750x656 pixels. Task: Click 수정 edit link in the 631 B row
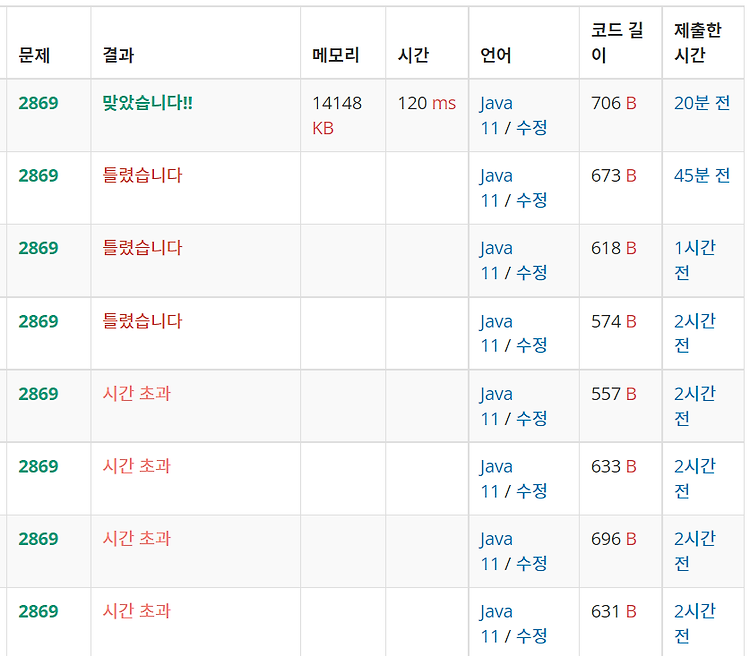[531, 636]
